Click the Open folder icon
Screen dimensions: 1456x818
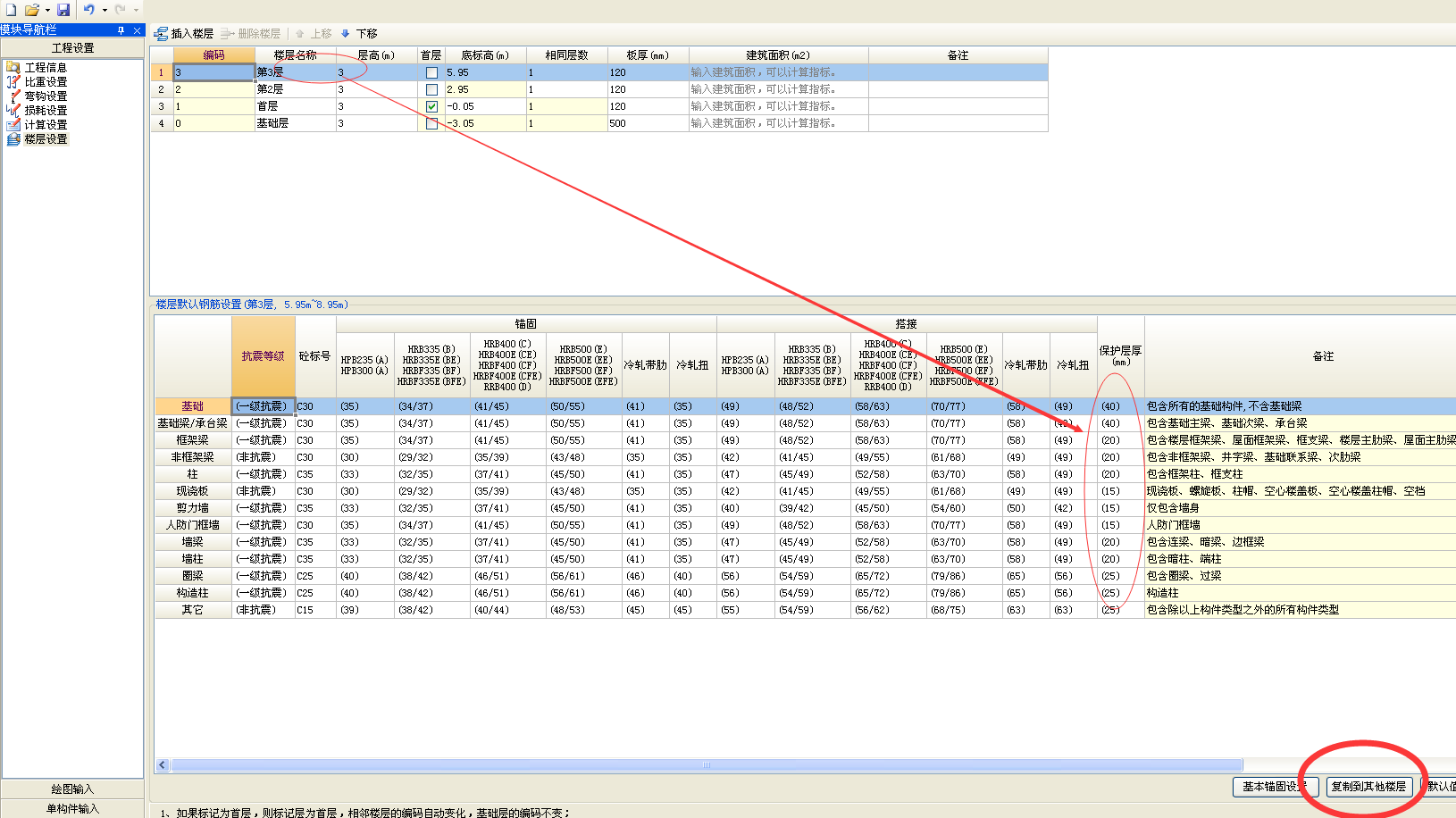(32, 9)
